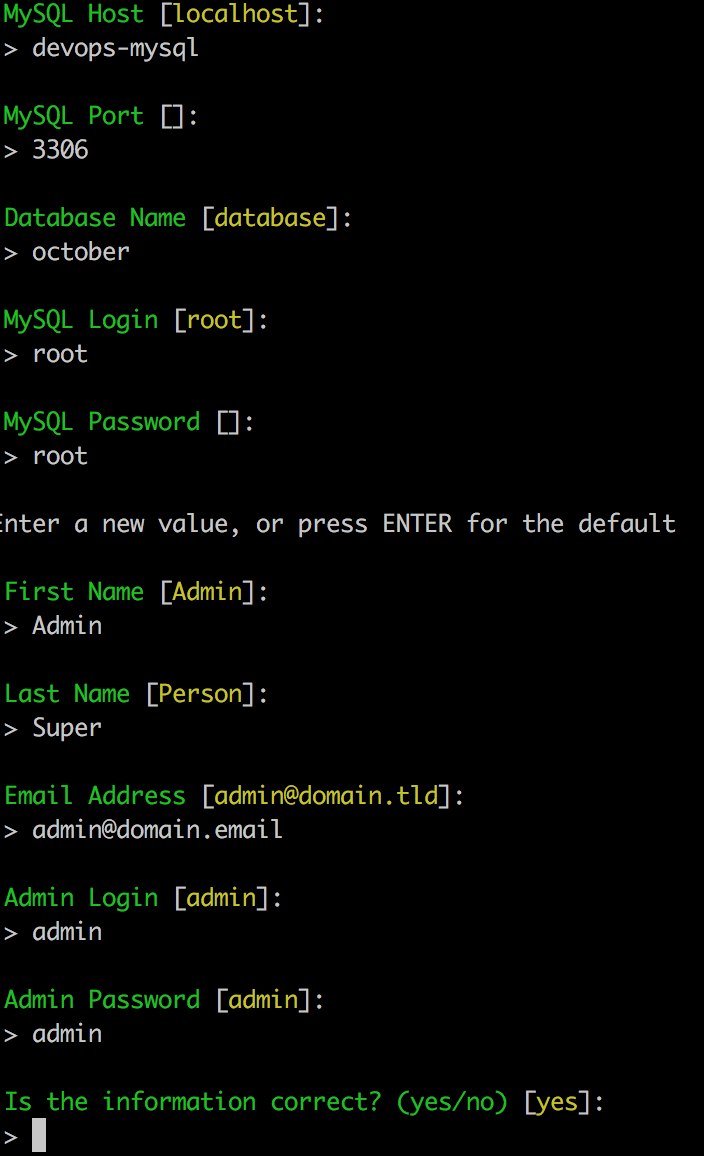This screenshot has width=704, height=1156.
Task: Click the 'root' entry under MySQL Login
Action: (x=60, y=355)
